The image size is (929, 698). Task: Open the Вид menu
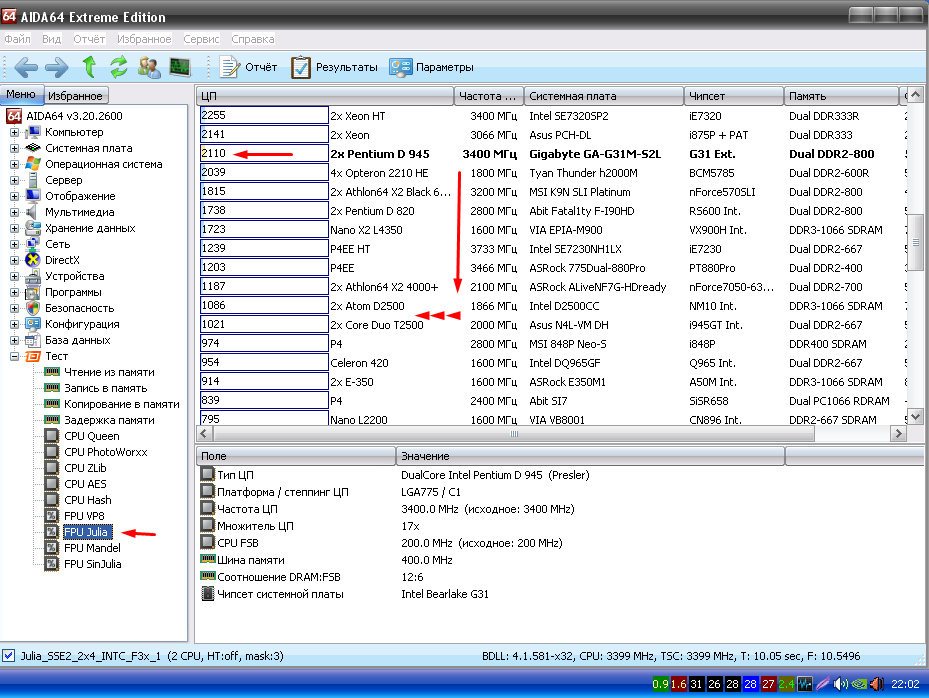click(52, 39)
